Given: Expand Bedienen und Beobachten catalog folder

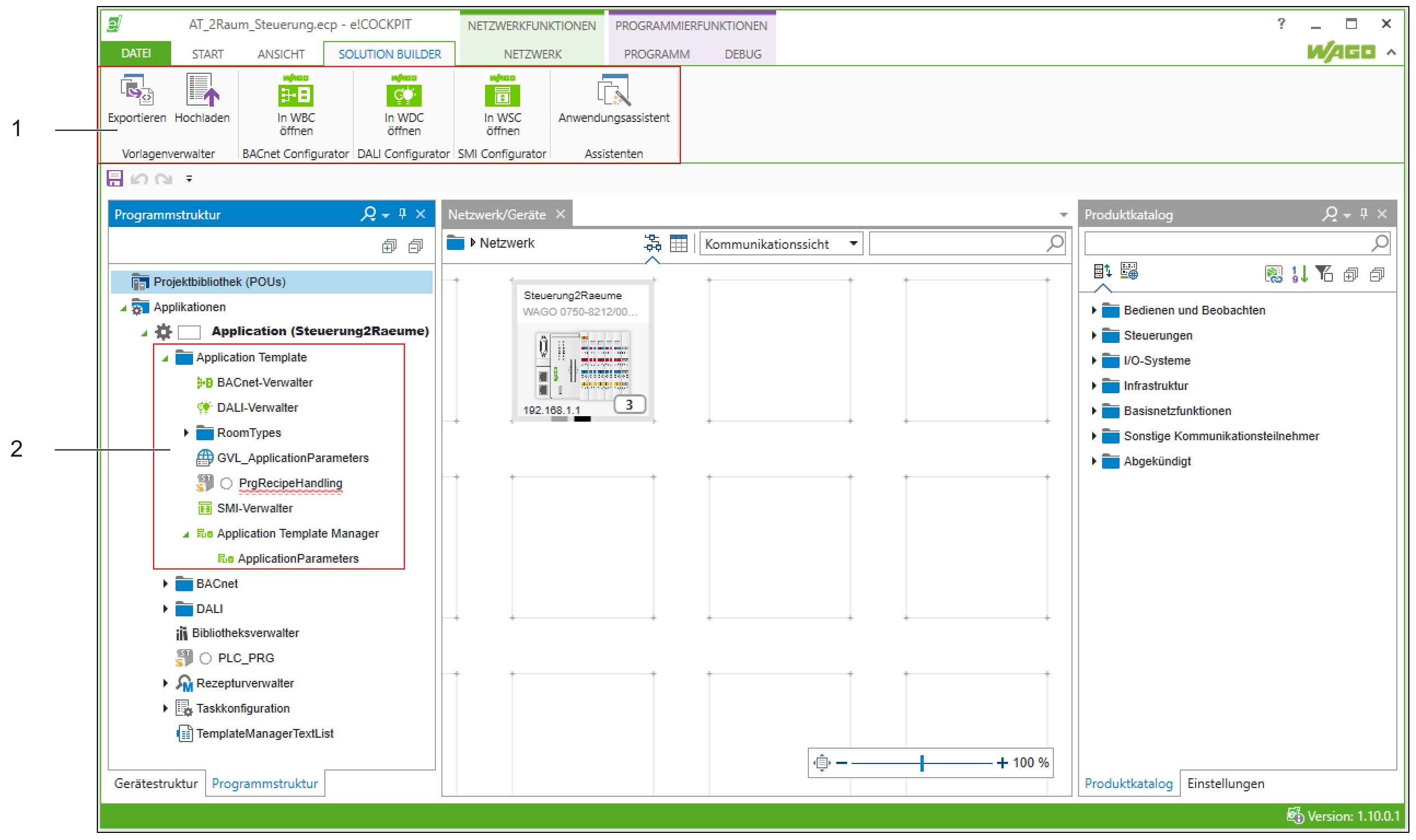Looking at the screenshot, I should coord(1093,310).
